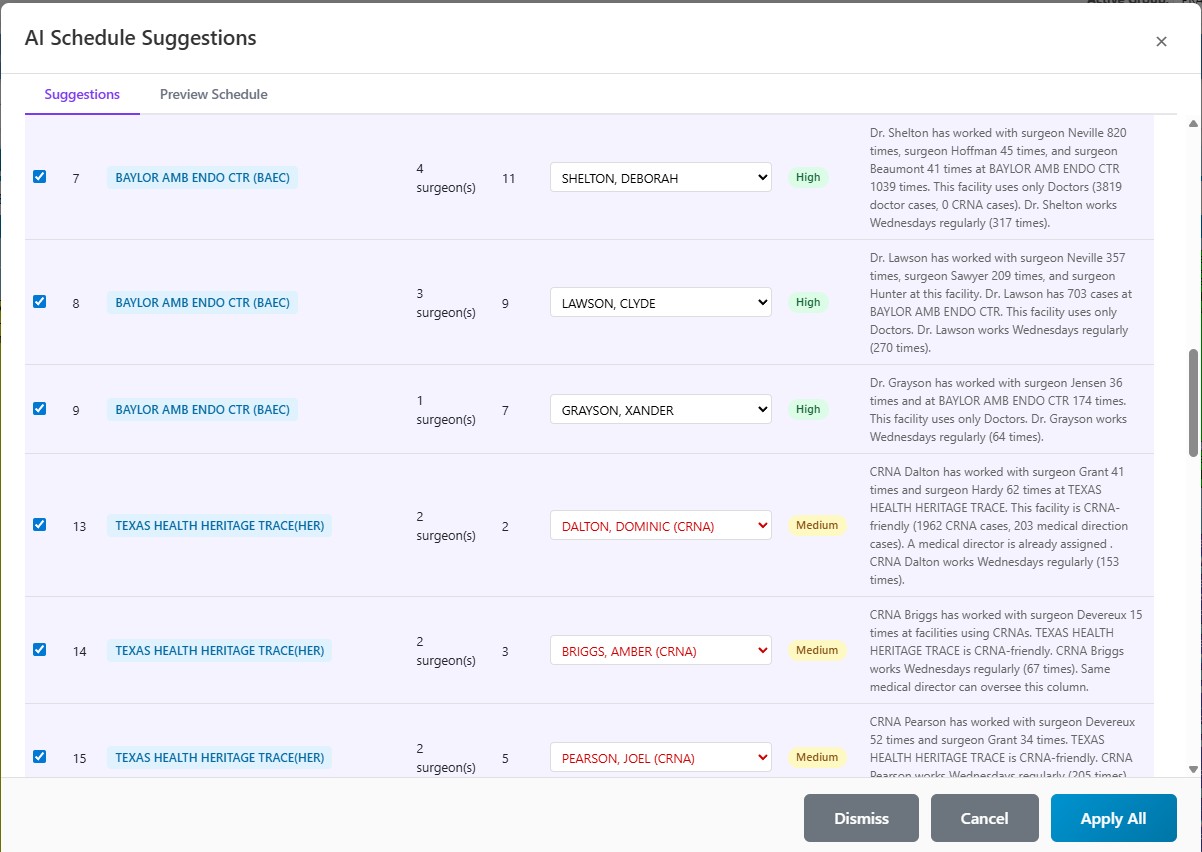The width and height of the screenshot is (1202, 852).
Task: Close the AI Schedule Suggestions dialog
Action: coord(1161,42)
